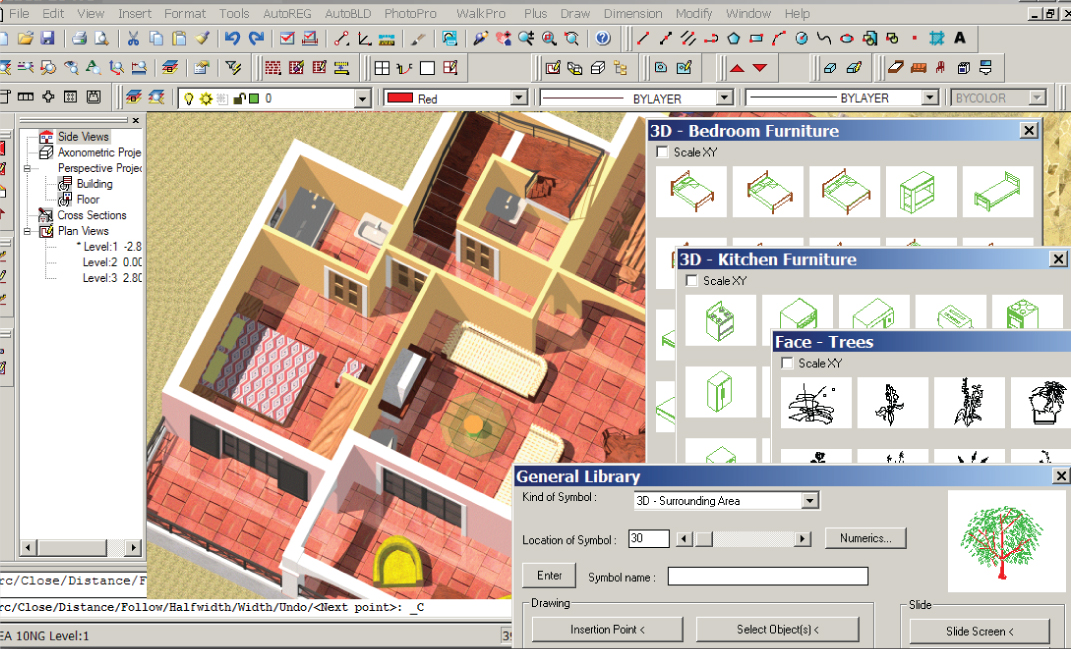Click the blue Help question mark icon

[602, 39]
